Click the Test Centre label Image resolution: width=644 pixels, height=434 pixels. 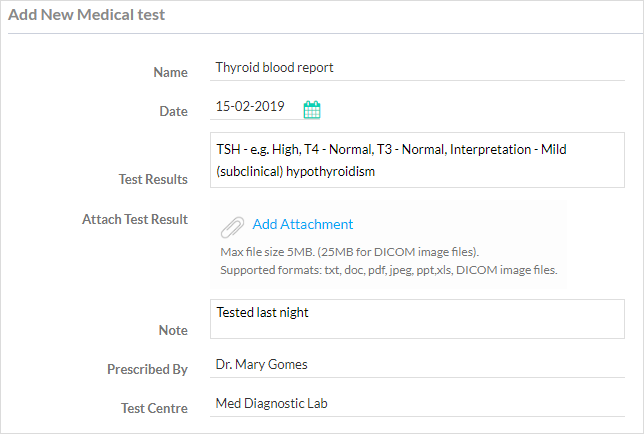click(154, 408)
